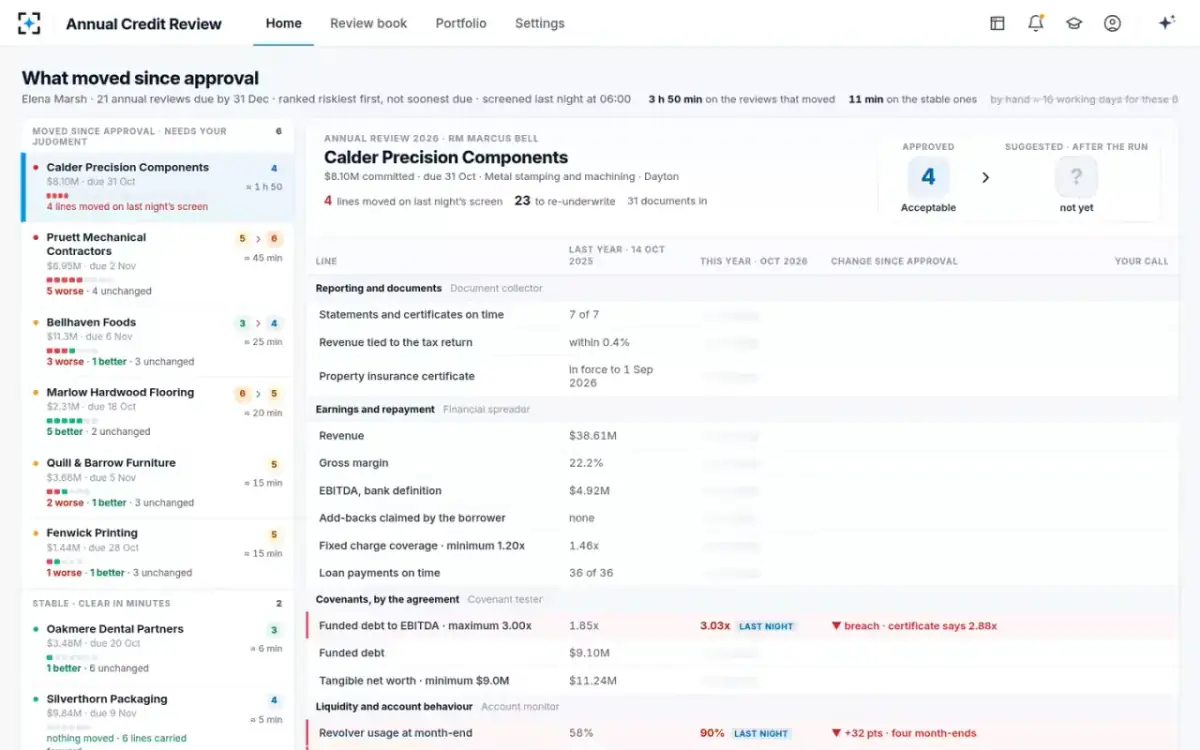1200x750 pixels.
Task: Click 'Add-backs claimed by the borrower' line
Action: pyautogui.click(x=742, y=518)
